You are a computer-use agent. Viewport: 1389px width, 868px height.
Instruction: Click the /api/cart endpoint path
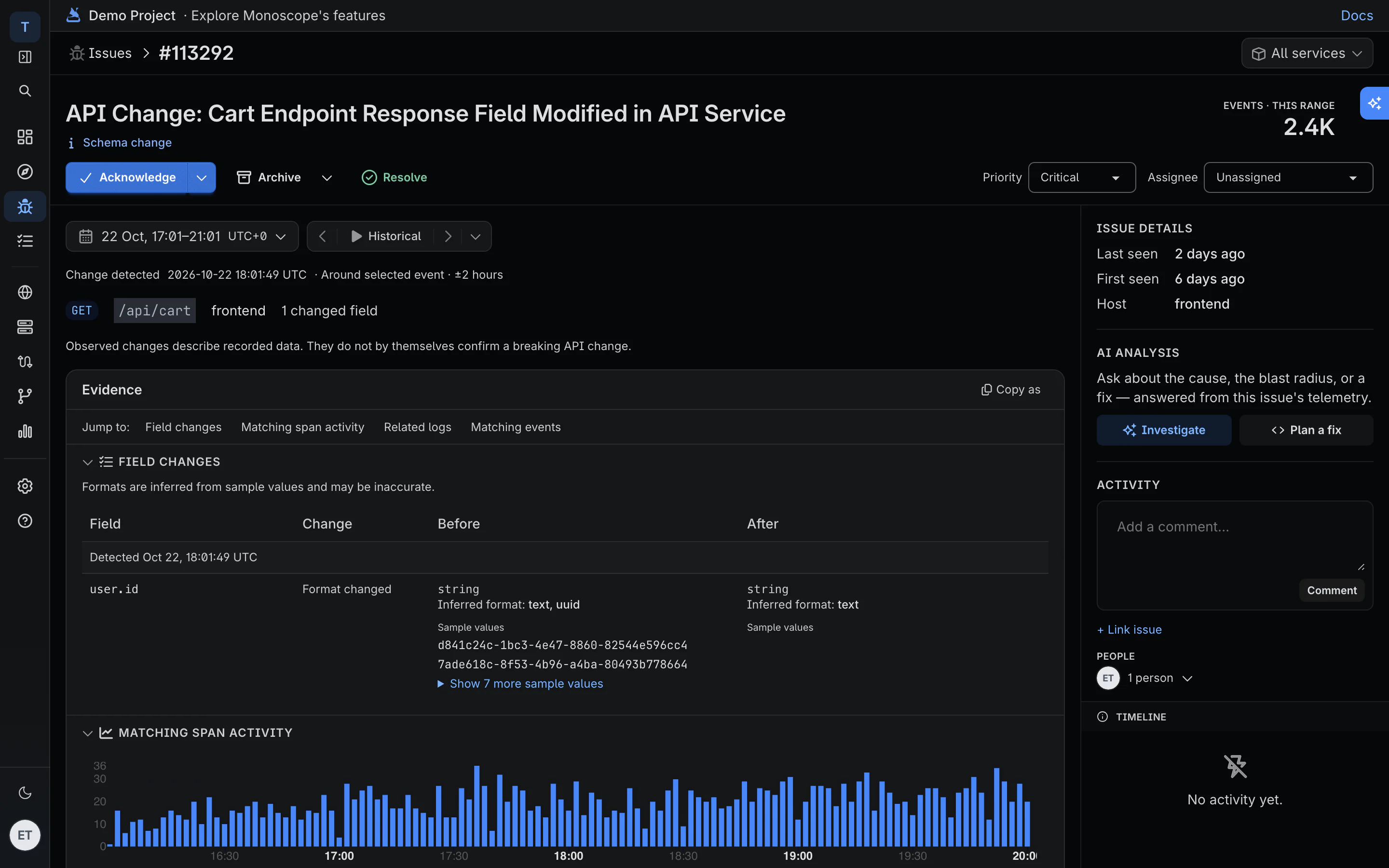click(x=154, y=311)
